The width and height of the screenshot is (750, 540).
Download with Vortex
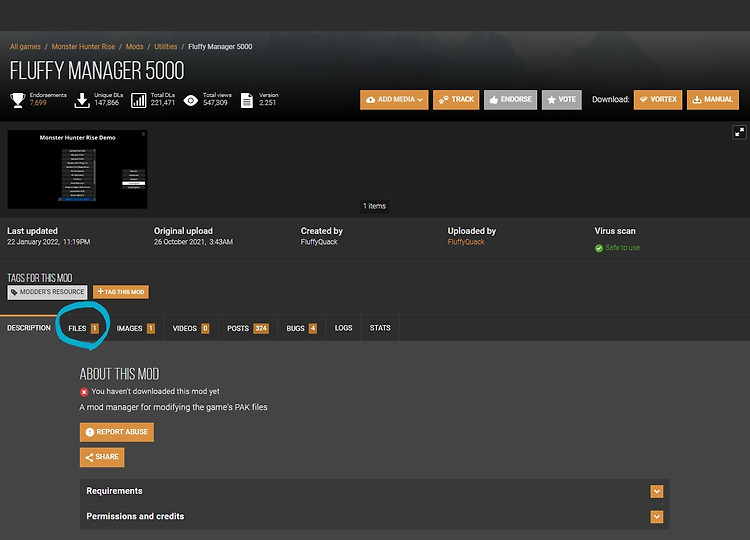(x=658, y=99)
